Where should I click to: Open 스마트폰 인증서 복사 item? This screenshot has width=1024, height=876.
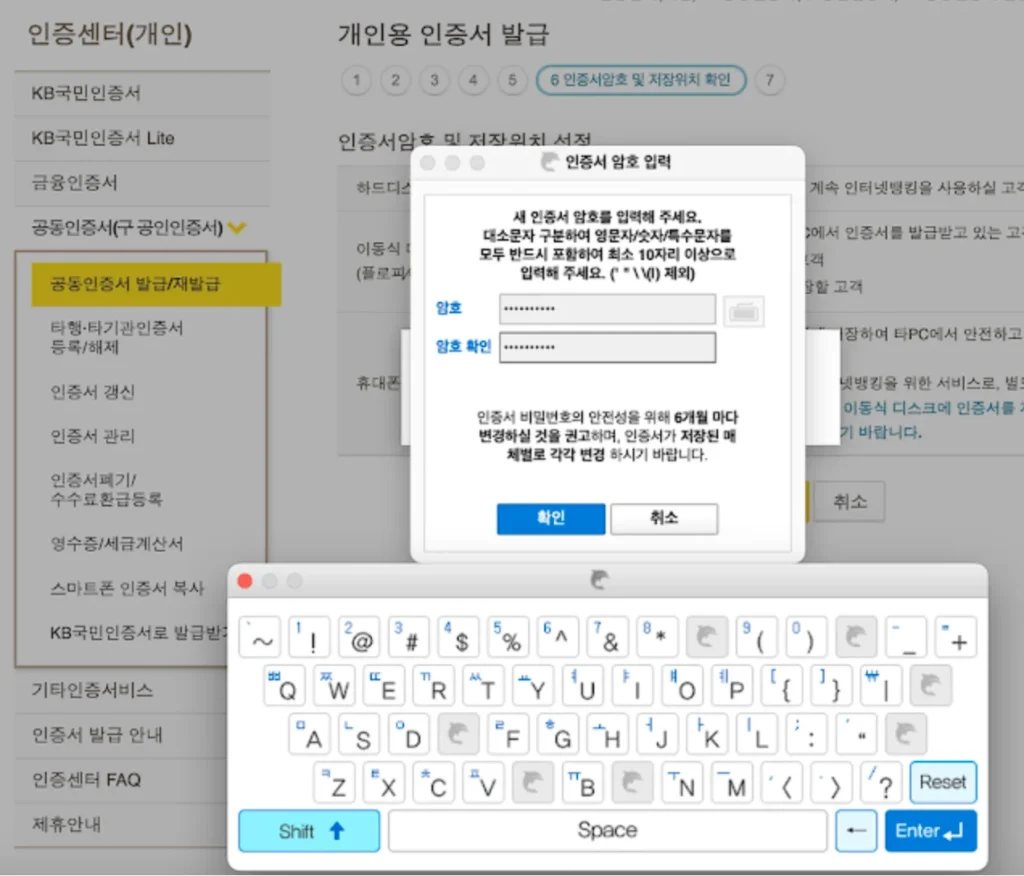pos(127,589)
